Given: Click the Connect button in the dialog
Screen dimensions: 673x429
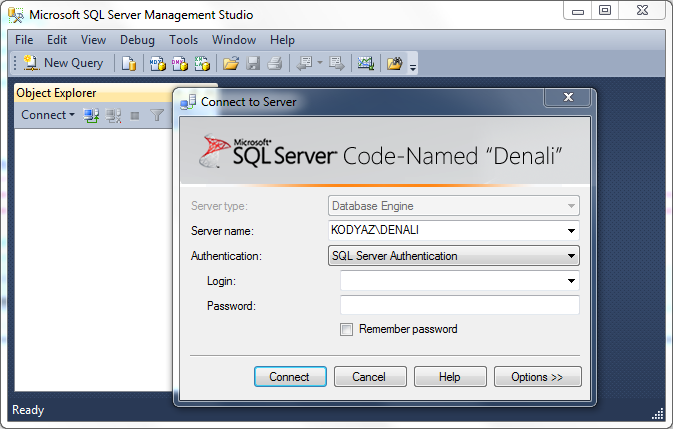Looking at the screenshot, I should (x=290, y=377).
